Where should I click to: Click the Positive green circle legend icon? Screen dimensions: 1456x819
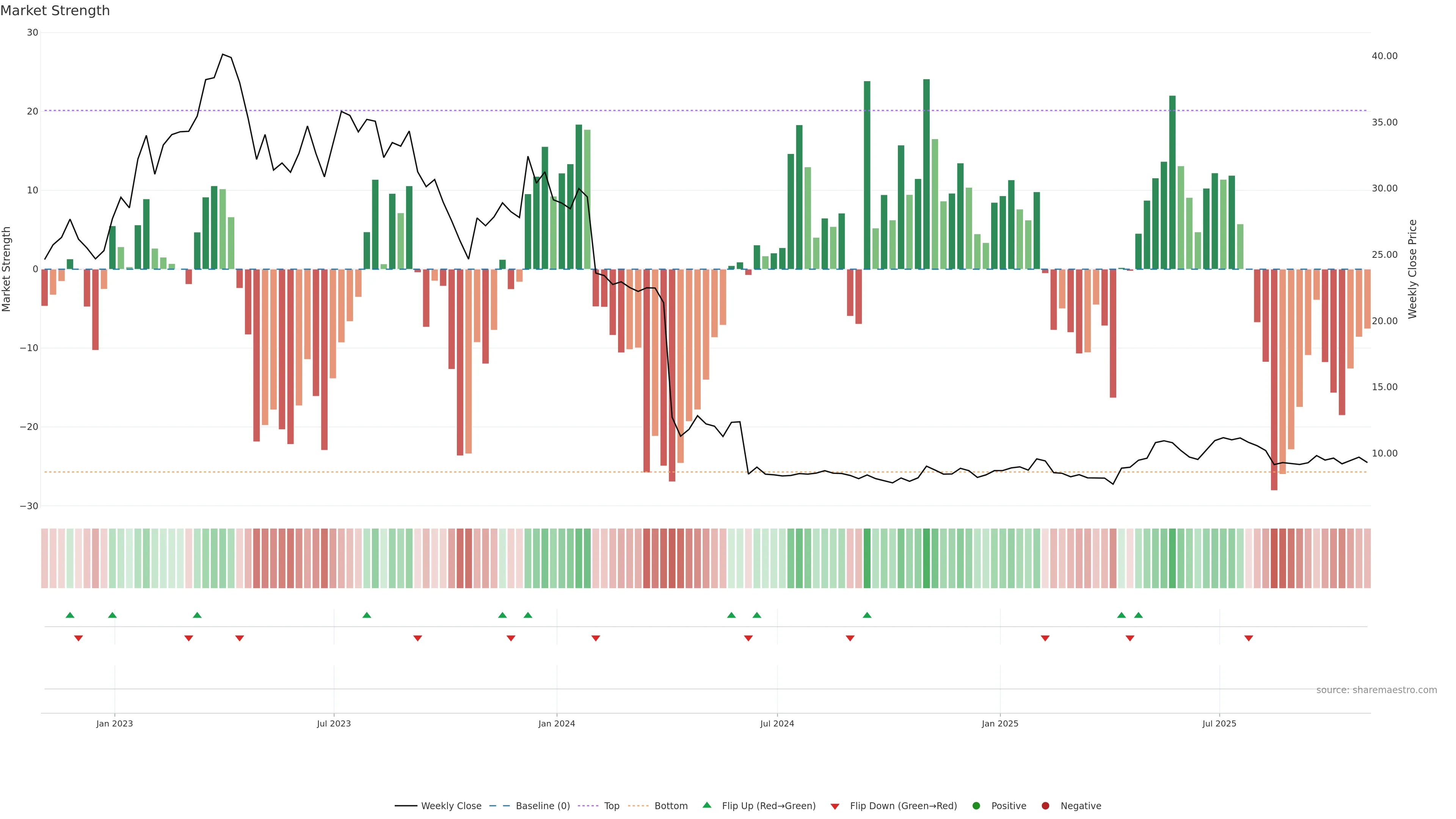pyautogui.click(x=976, y=806)
